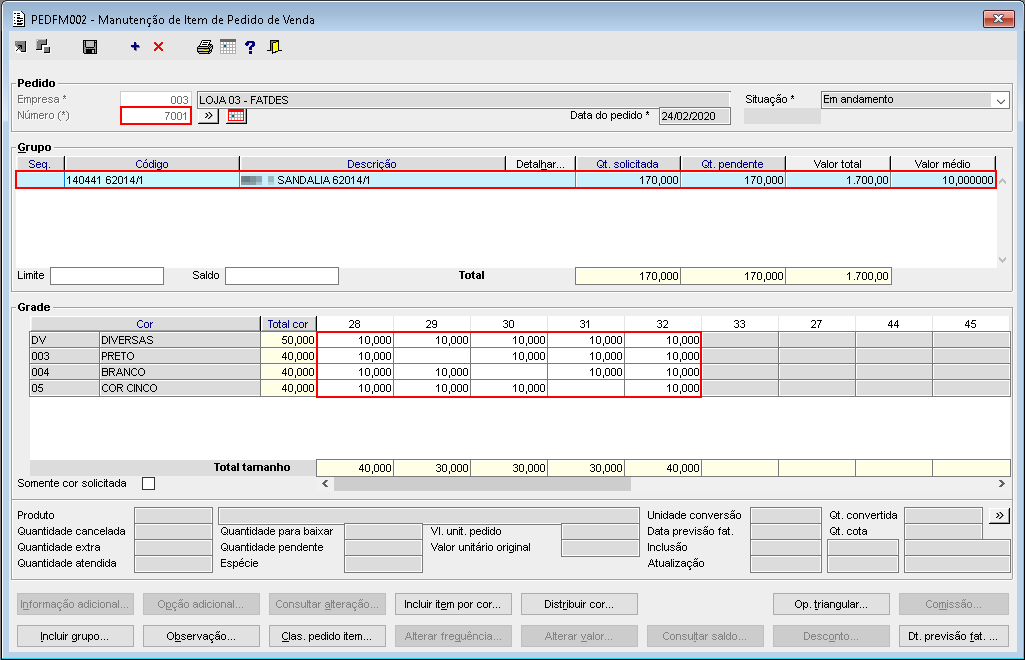The height and width of the screenshot is (660, 1025).
Task: Sort by Código column header
Action: (152, 164)
